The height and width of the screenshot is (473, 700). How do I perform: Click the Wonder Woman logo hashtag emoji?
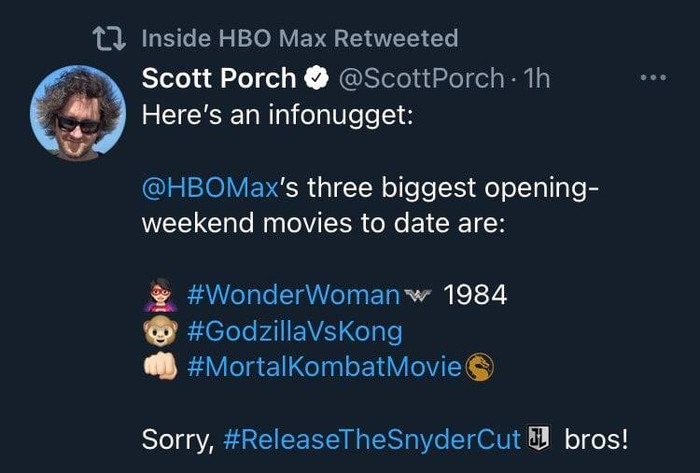[417, 295]
